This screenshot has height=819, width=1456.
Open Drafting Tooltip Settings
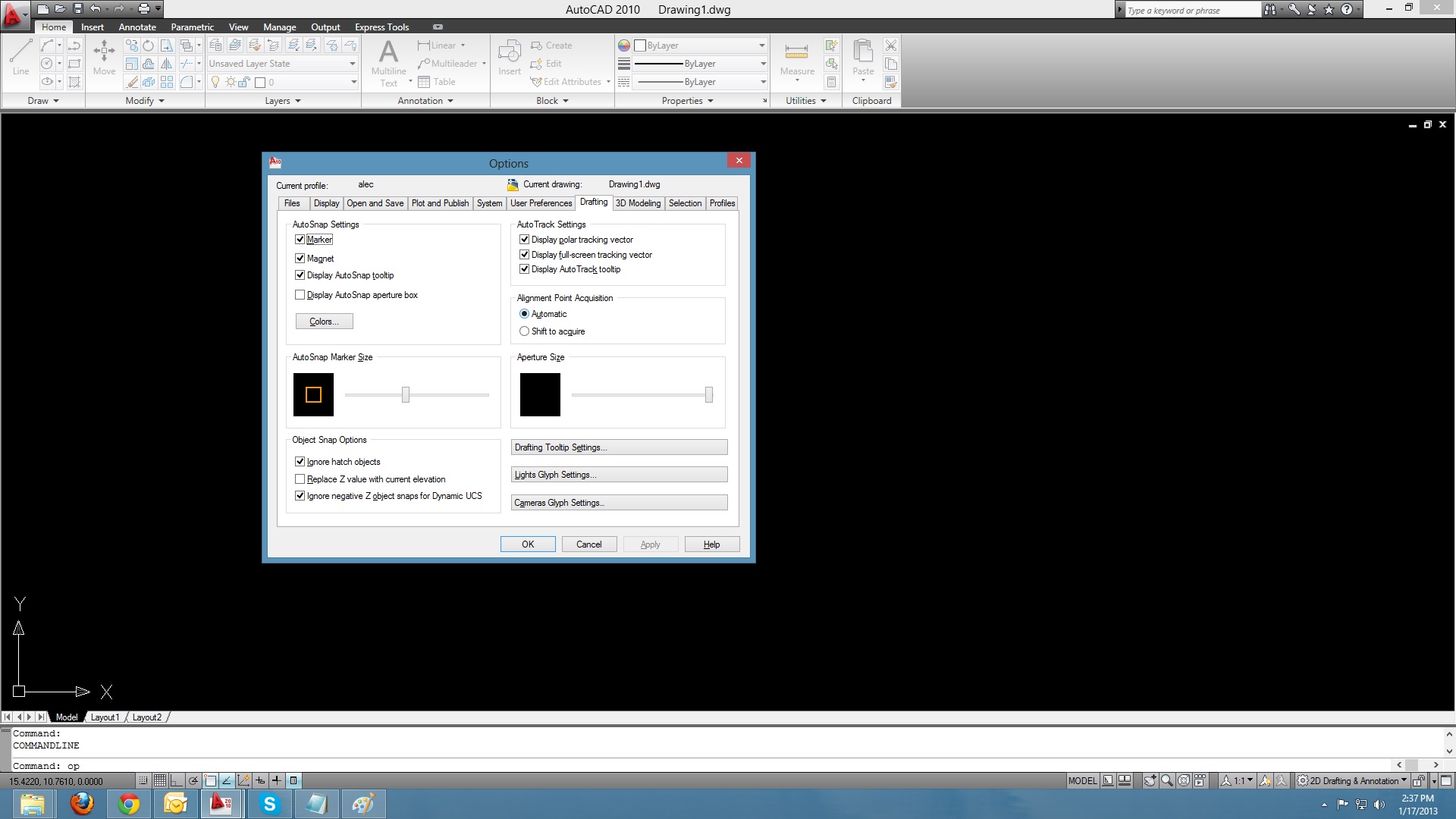point(619,447)
